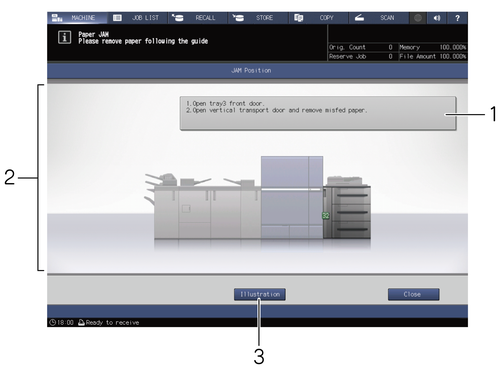
Task: Click the job list icon
Action: point(117,18)
